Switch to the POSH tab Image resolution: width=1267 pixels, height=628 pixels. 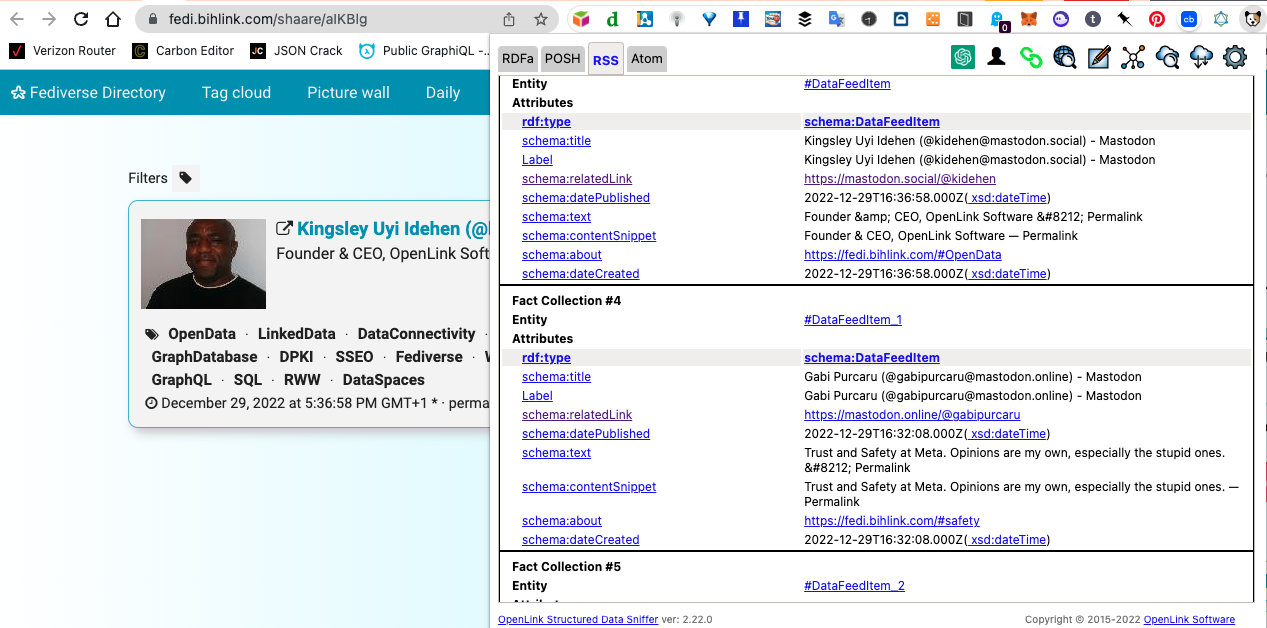pyautogui.click(x=562, y=58)
